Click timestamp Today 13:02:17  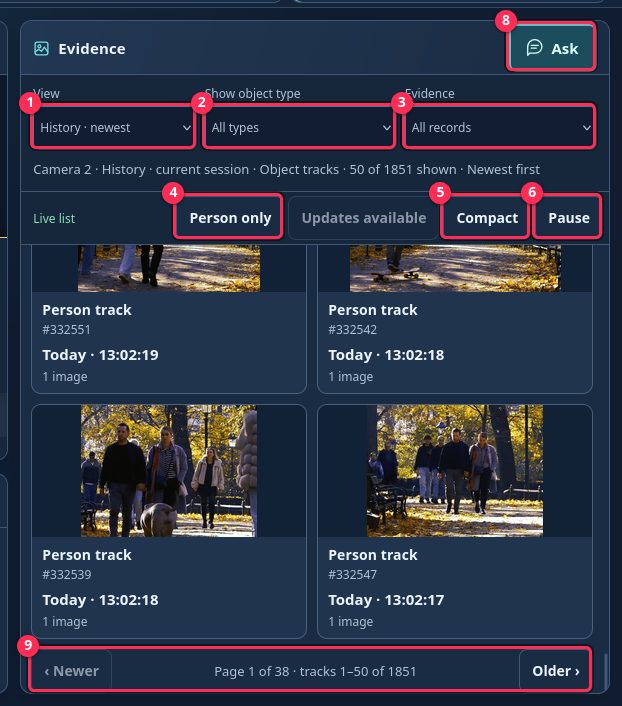386,600
